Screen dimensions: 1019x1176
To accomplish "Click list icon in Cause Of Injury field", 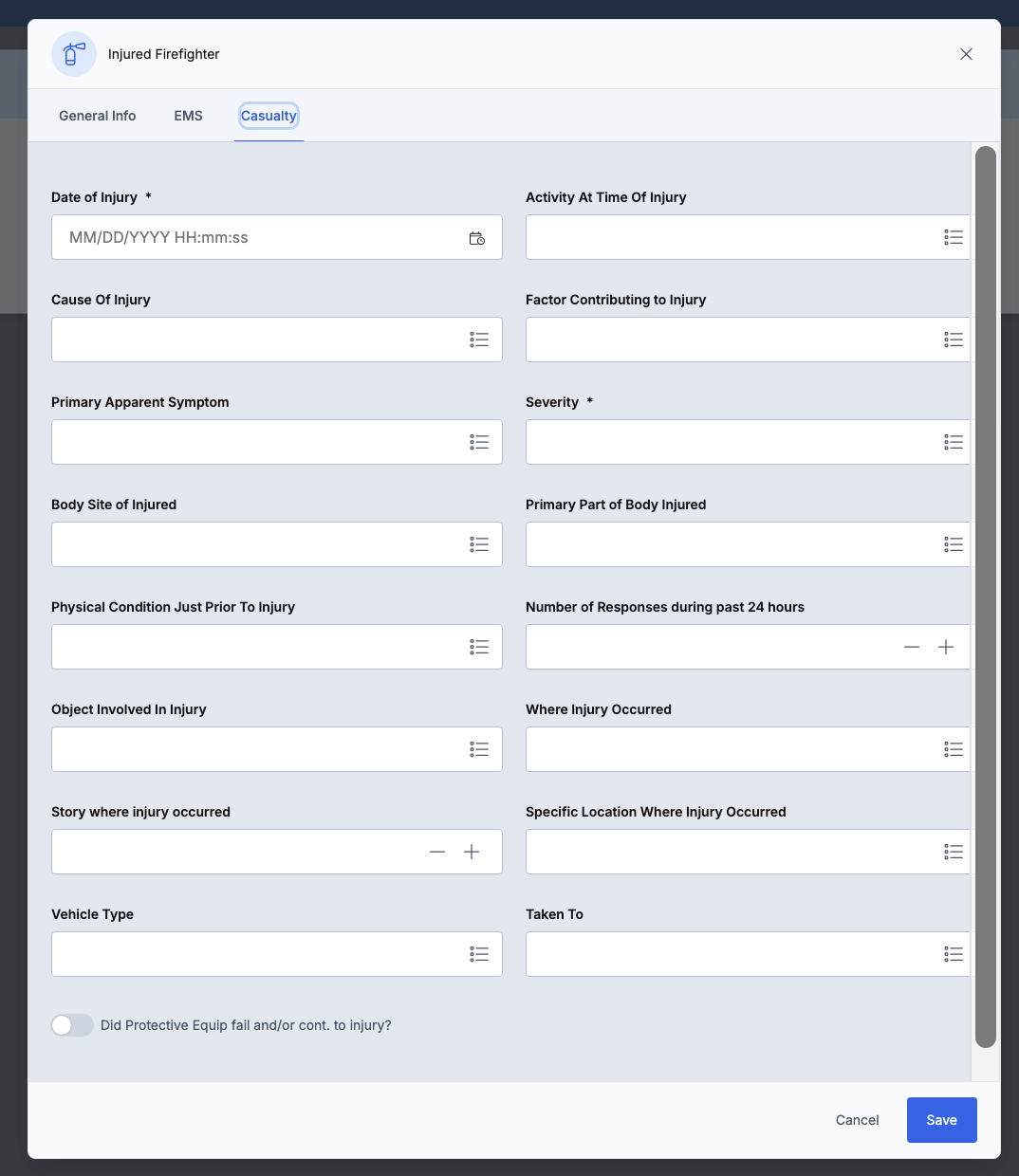I will [479, 340].
